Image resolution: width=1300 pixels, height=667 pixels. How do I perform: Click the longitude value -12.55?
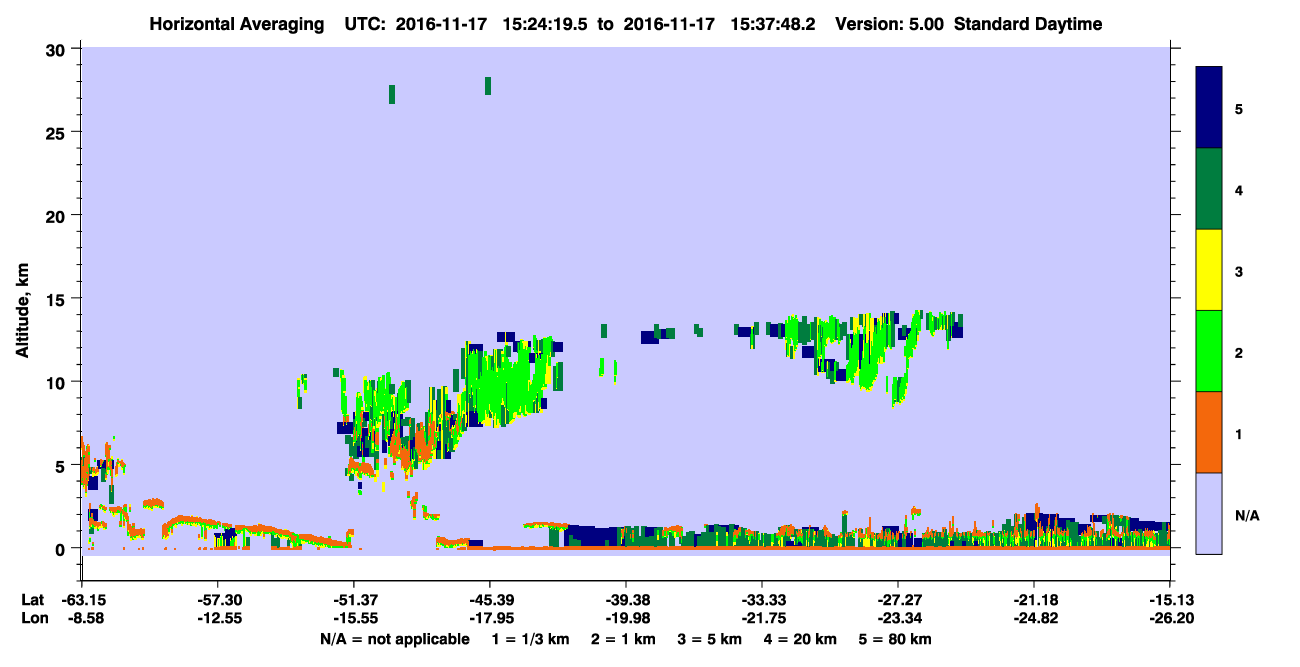pos(217,619)
